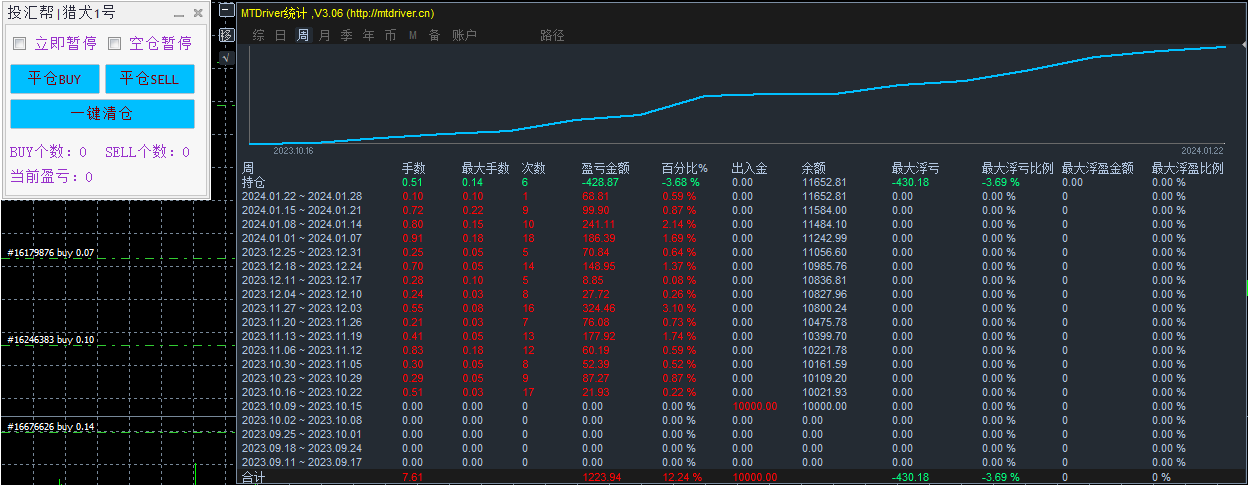The width and height of the screenshot is (1248, 485).
Task: Click the 2024.01.08 ~ 2024.01.14 row
Action: point(742,224)
